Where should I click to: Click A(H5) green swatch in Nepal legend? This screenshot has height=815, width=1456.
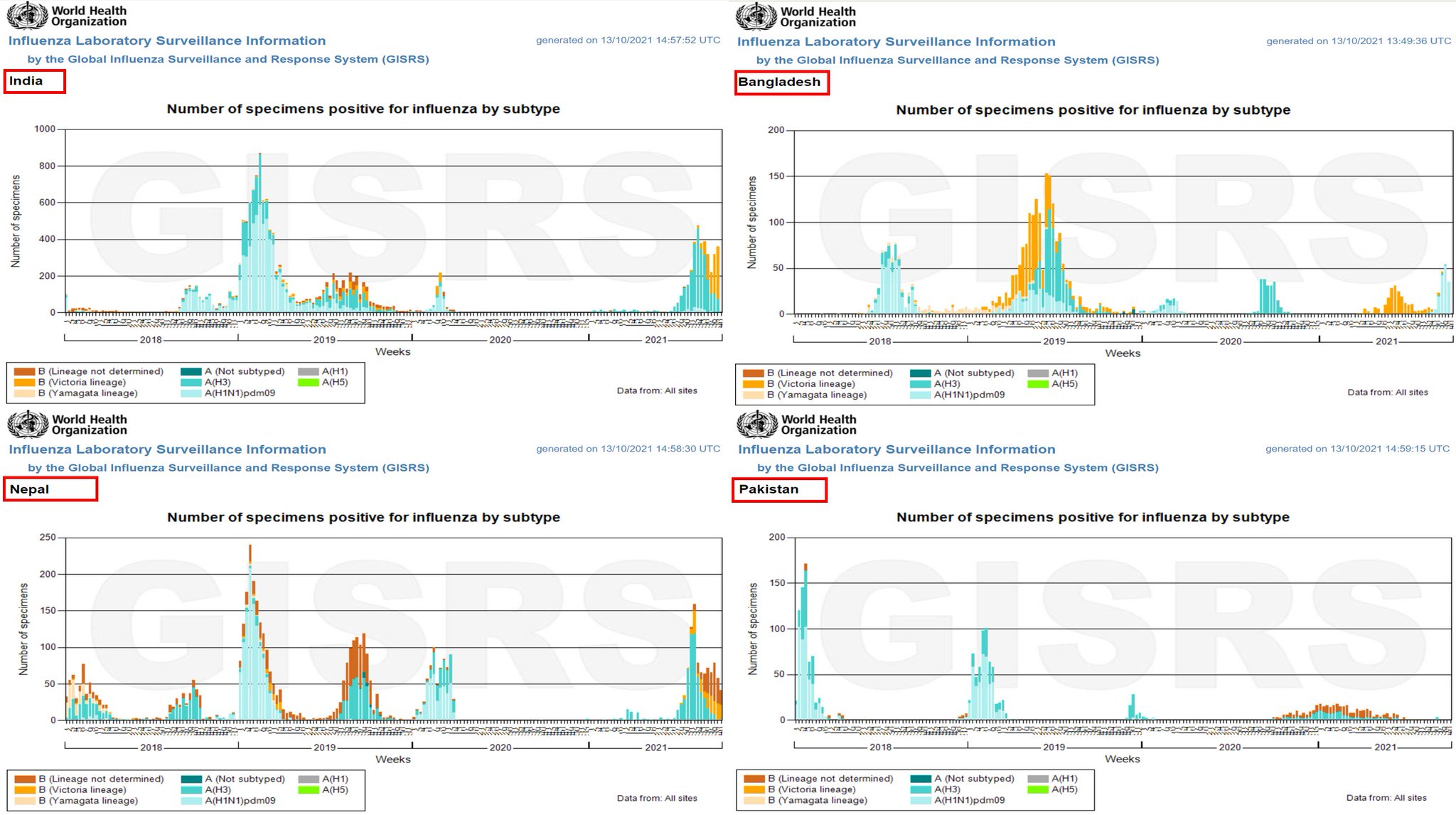point(309,790)
